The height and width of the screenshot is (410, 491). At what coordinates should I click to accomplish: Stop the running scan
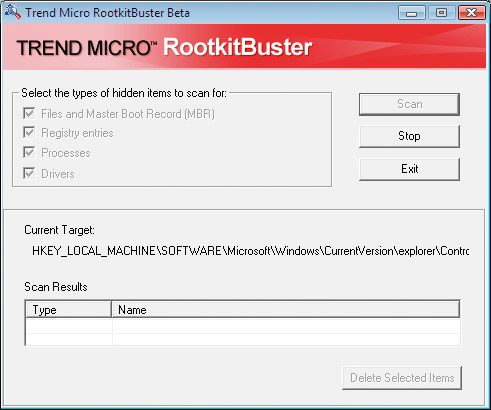click(409, 136)
